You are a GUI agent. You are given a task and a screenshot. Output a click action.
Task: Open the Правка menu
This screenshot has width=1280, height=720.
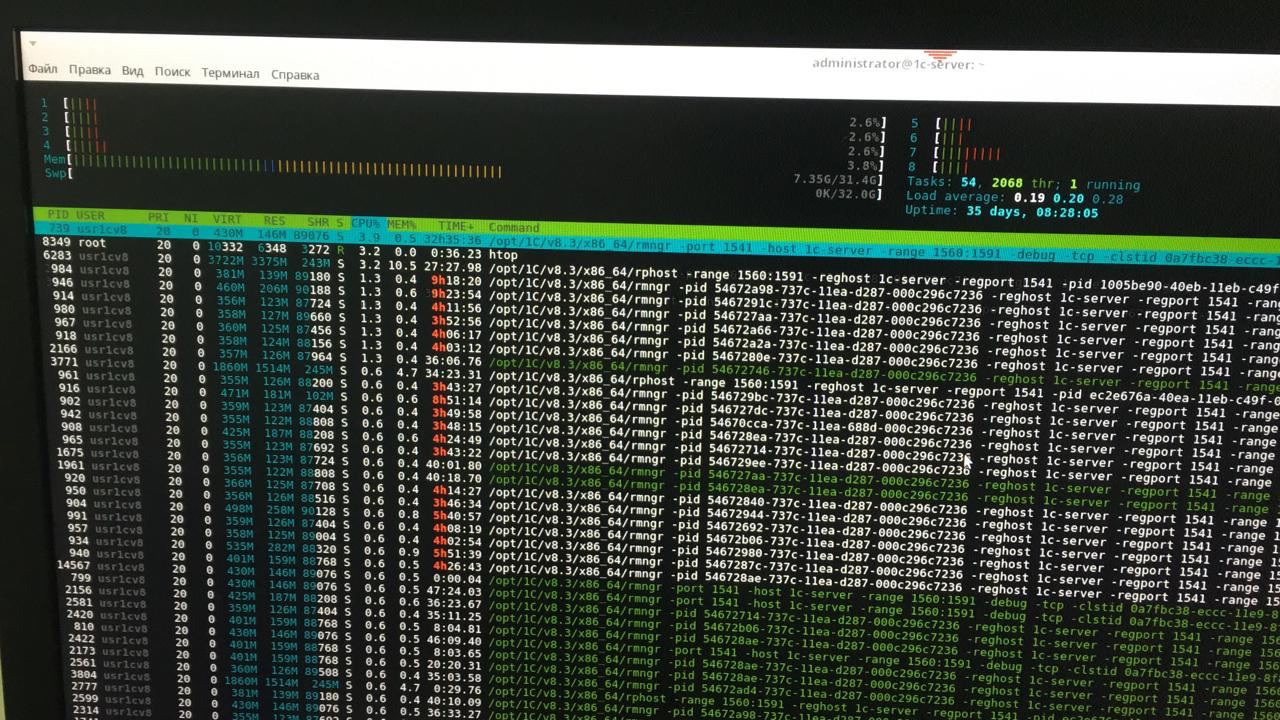coord(90,71)
